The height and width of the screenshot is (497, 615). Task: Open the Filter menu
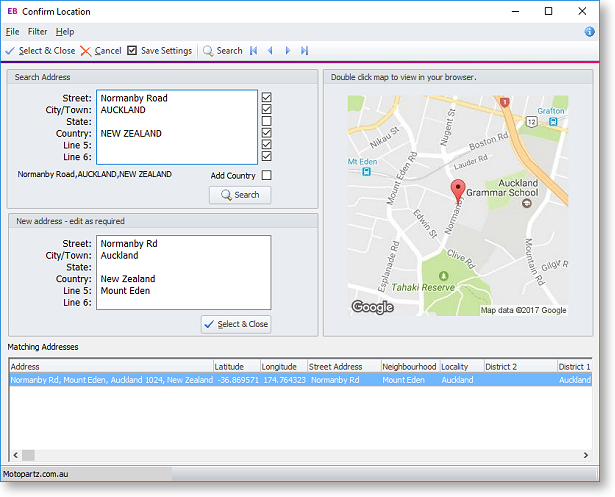[x=37, y=32]
